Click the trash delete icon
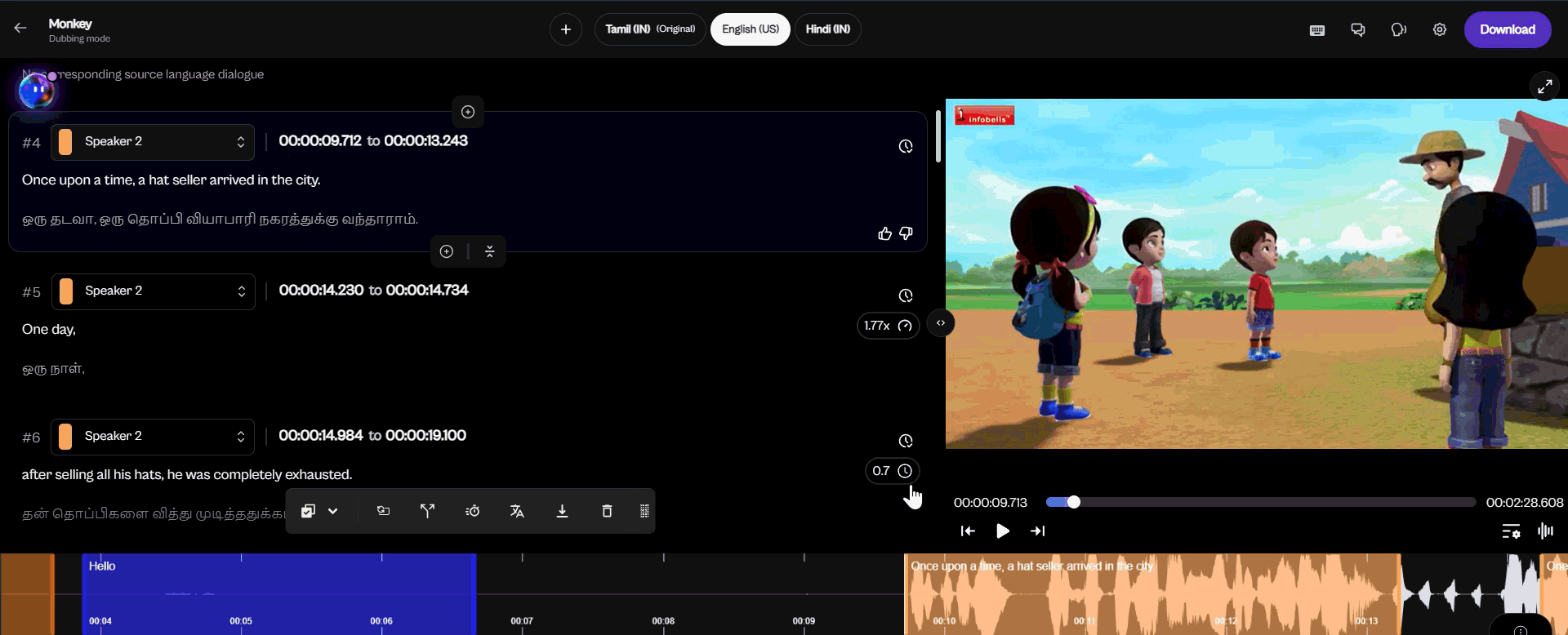 coord(607,511)
